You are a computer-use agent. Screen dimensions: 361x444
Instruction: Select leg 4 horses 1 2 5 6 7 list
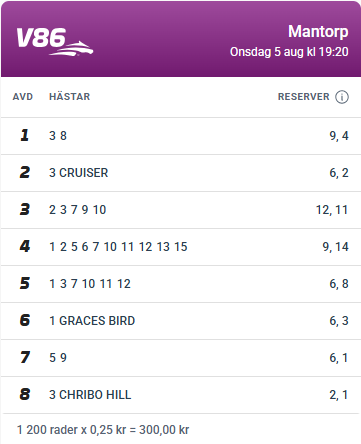pos(118,247)
